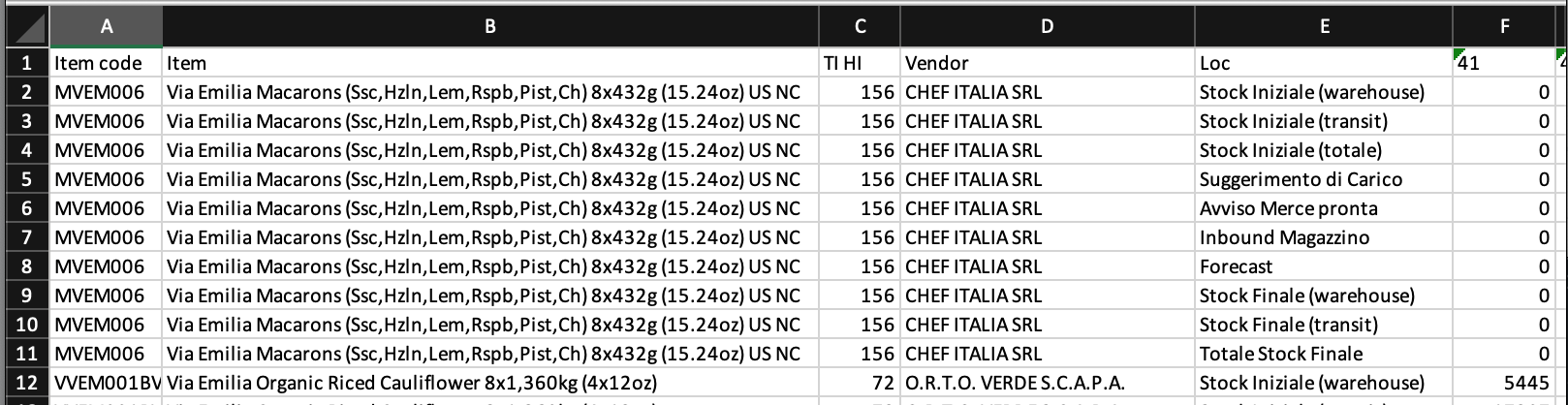Click row 6 header number
Screen dimensions: 1568x405
pyautogui.click(x=26, y=208)
